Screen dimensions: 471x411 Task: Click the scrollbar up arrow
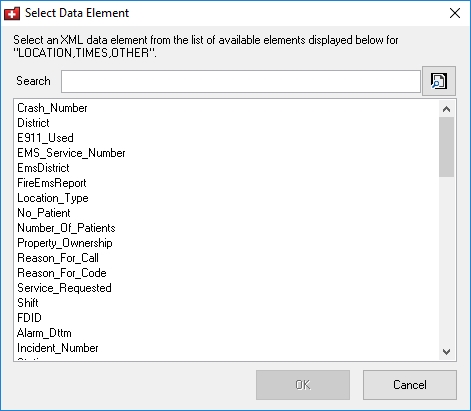pyautogui.click(x=446, y=109)
